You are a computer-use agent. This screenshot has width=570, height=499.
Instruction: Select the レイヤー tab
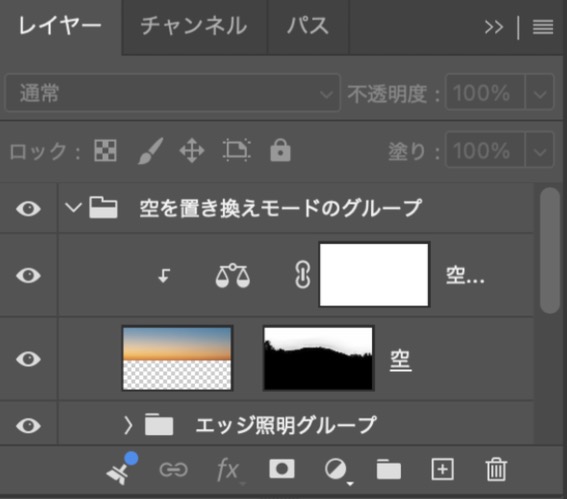[x=60, y=26]
